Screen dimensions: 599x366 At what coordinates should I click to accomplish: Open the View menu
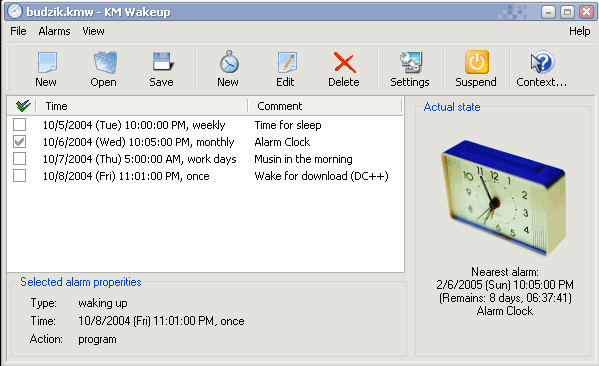pyautogui.click(x=93, y=31)
